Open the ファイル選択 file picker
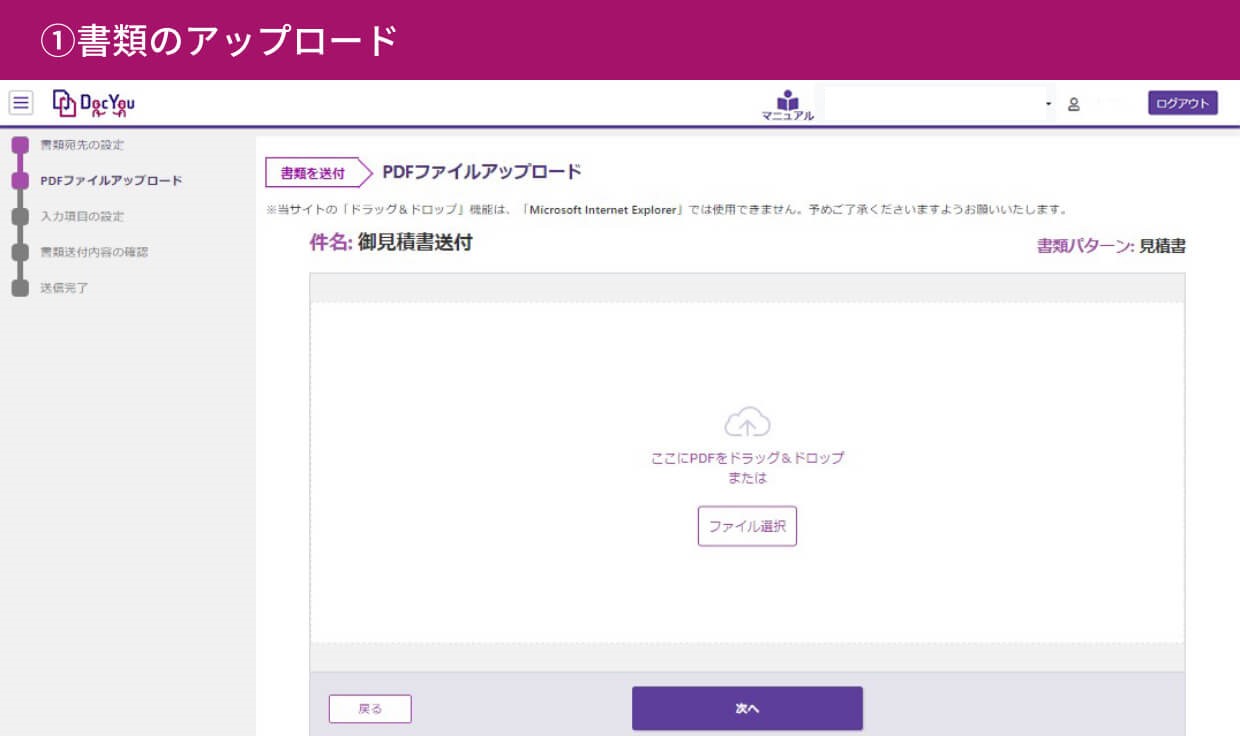Screen dimensions: 1240x736 tap(747, 526)
